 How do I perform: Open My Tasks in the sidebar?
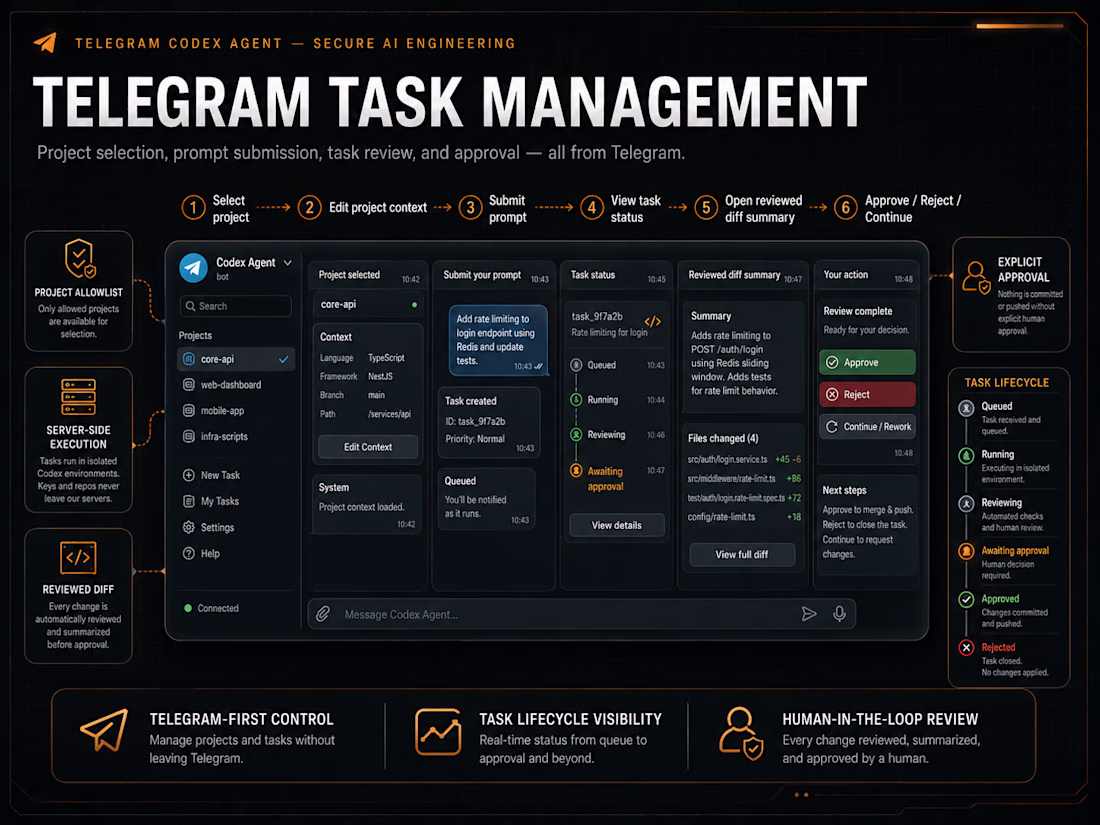211,501
